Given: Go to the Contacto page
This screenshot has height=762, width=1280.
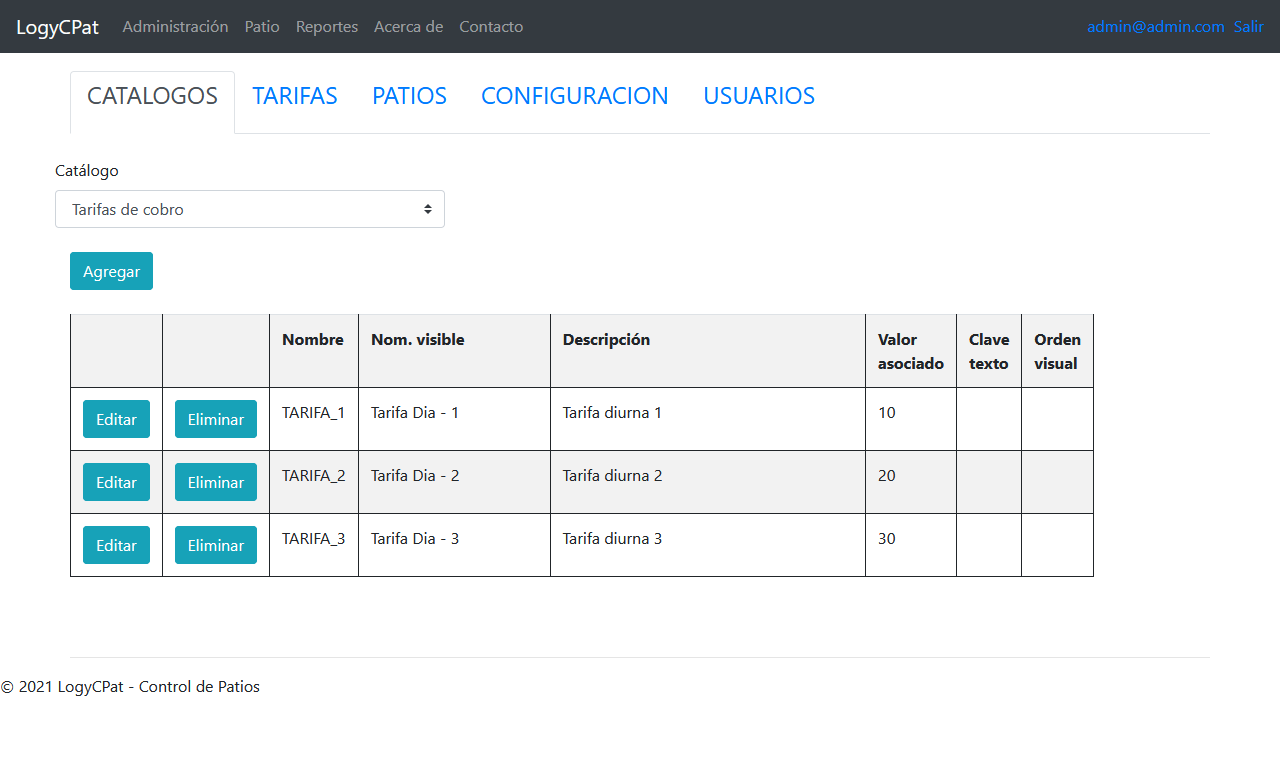Looking at the screenshot, I should [491, 27].
